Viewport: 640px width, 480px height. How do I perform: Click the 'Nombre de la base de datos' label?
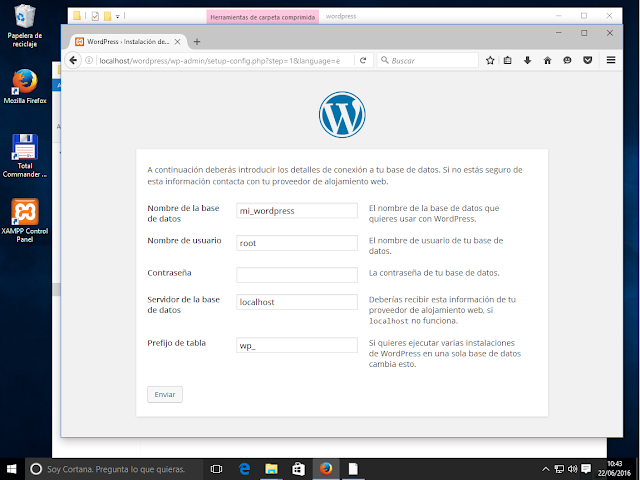pyautogui.click(x=183, y=213)
